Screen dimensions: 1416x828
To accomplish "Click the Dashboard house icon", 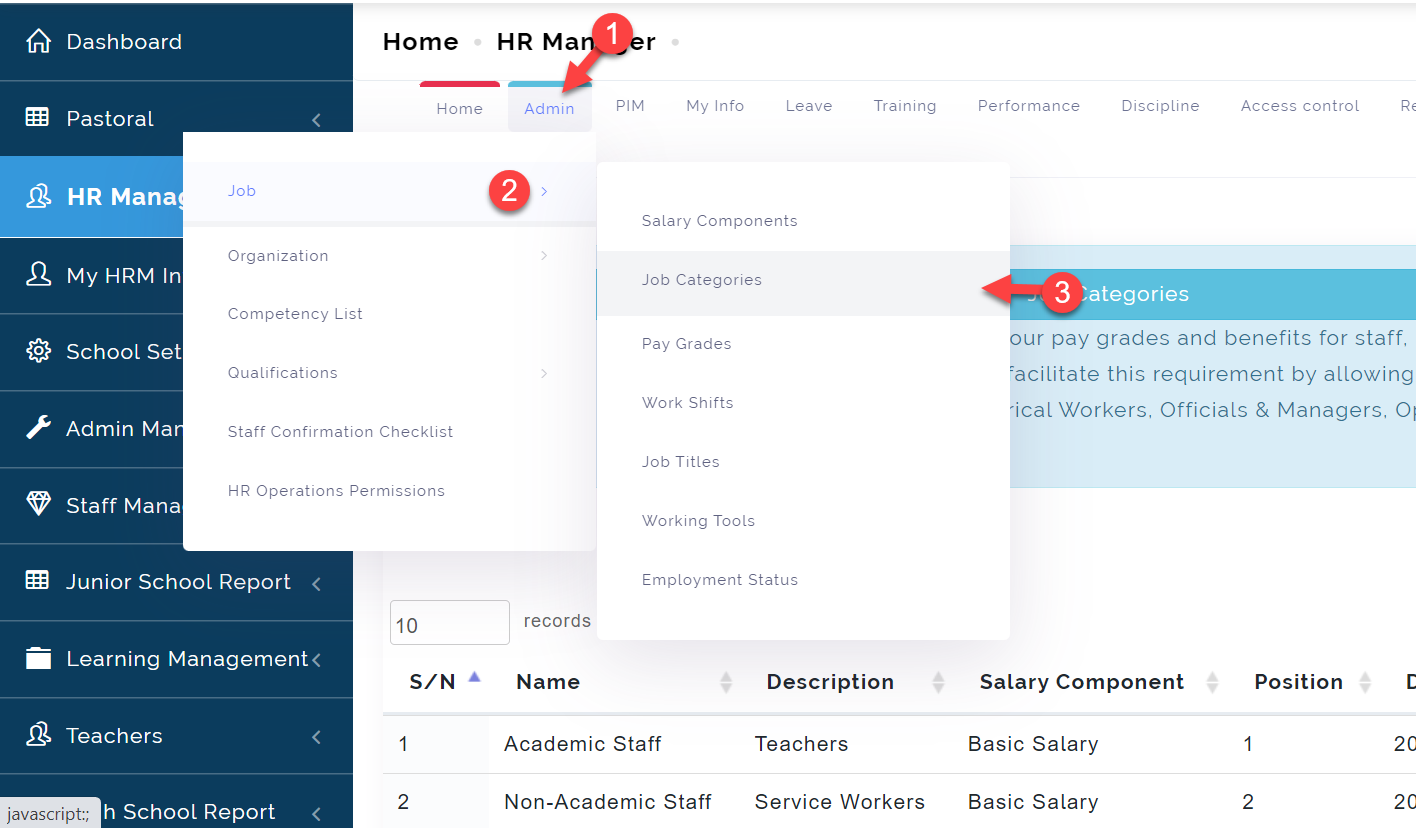I will 38,41.
